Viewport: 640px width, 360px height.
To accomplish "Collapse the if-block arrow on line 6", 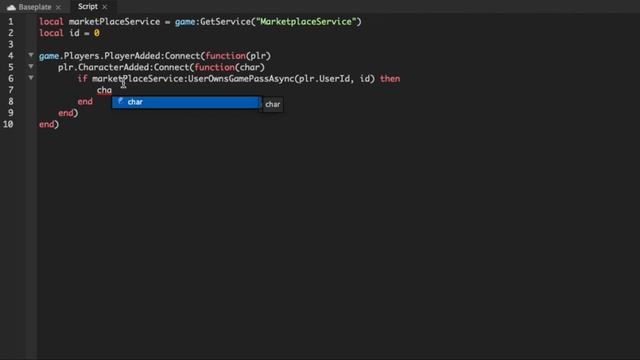I will (x=31, y=78).
